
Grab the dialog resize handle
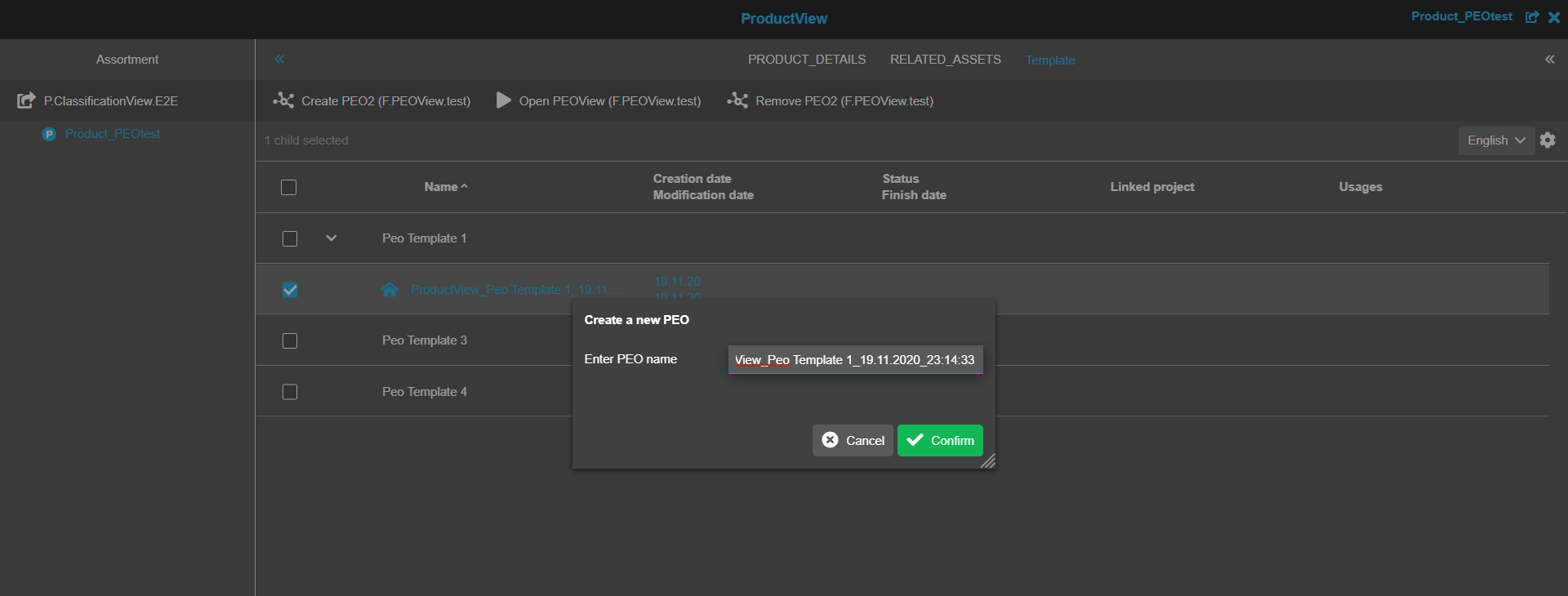[x=988, y=461]
